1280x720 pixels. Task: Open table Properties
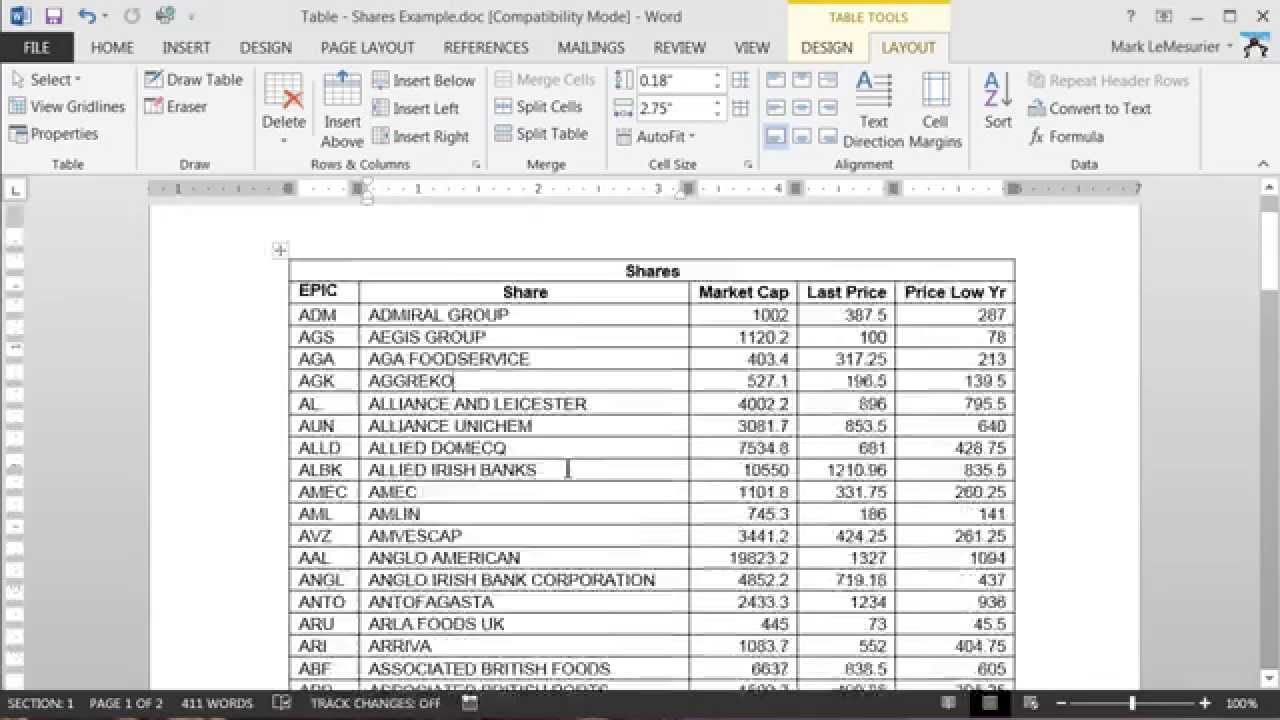(53, 134)
